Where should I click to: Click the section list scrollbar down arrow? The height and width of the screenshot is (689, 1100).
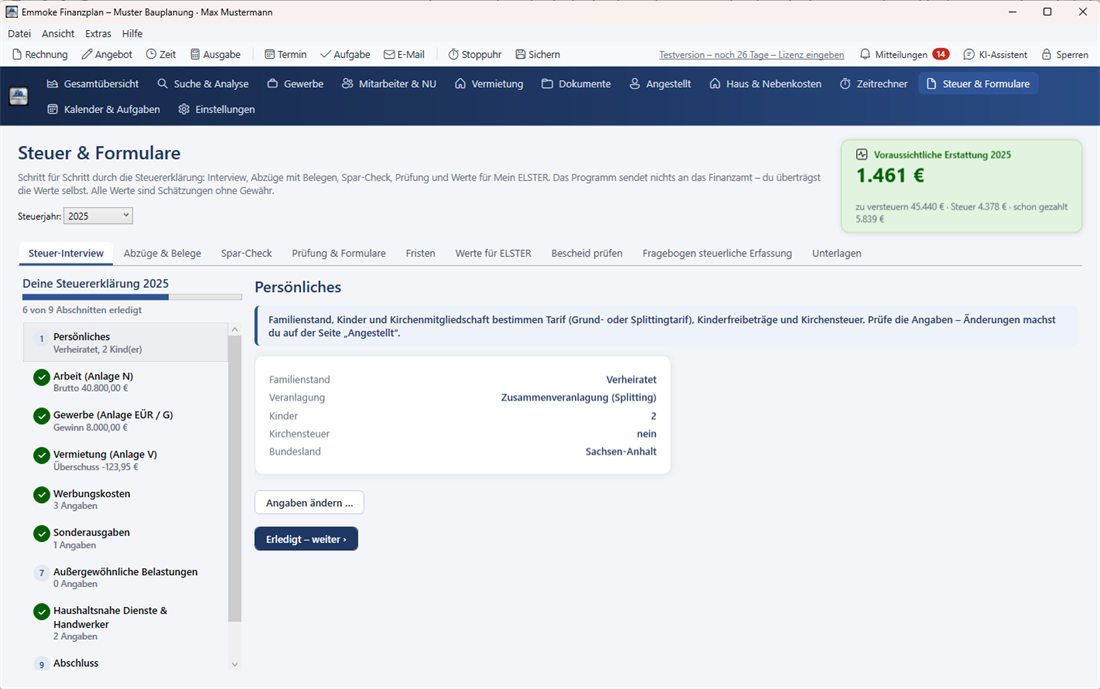(234, 664)
